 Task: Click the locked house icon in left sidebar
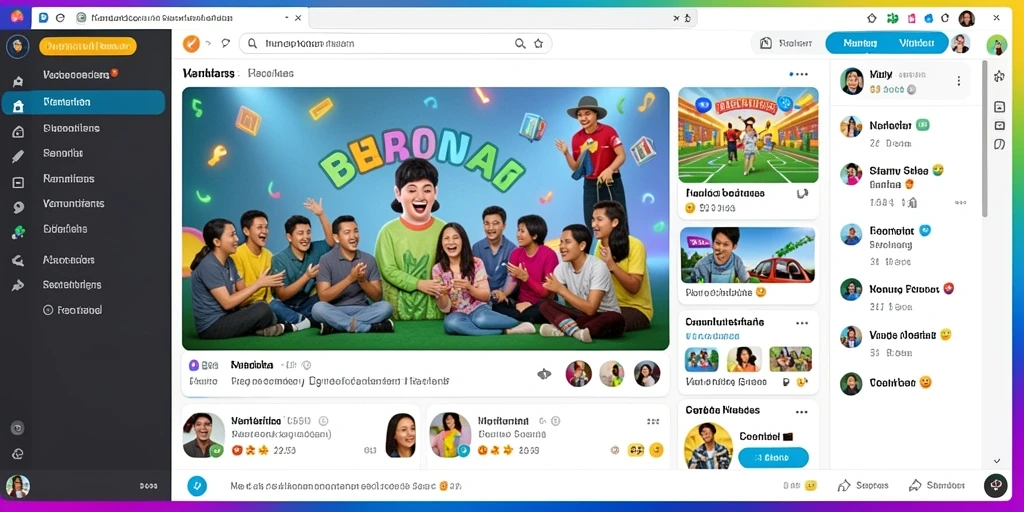point(18,132)
